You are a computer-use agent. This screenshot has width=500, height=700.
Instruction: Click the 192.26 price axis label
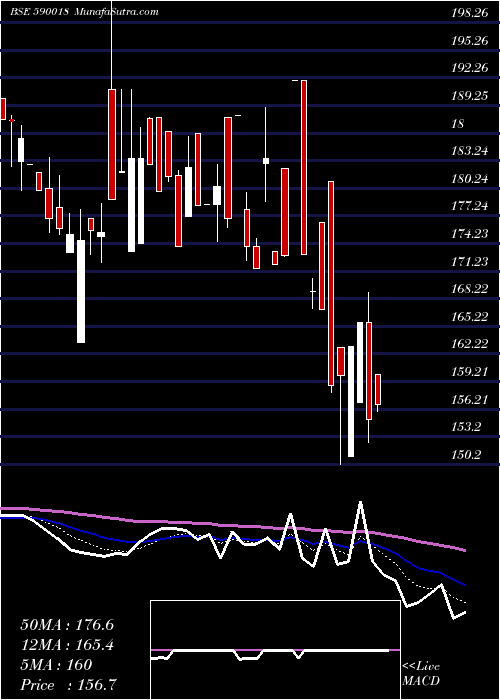(x=469, y=68)
